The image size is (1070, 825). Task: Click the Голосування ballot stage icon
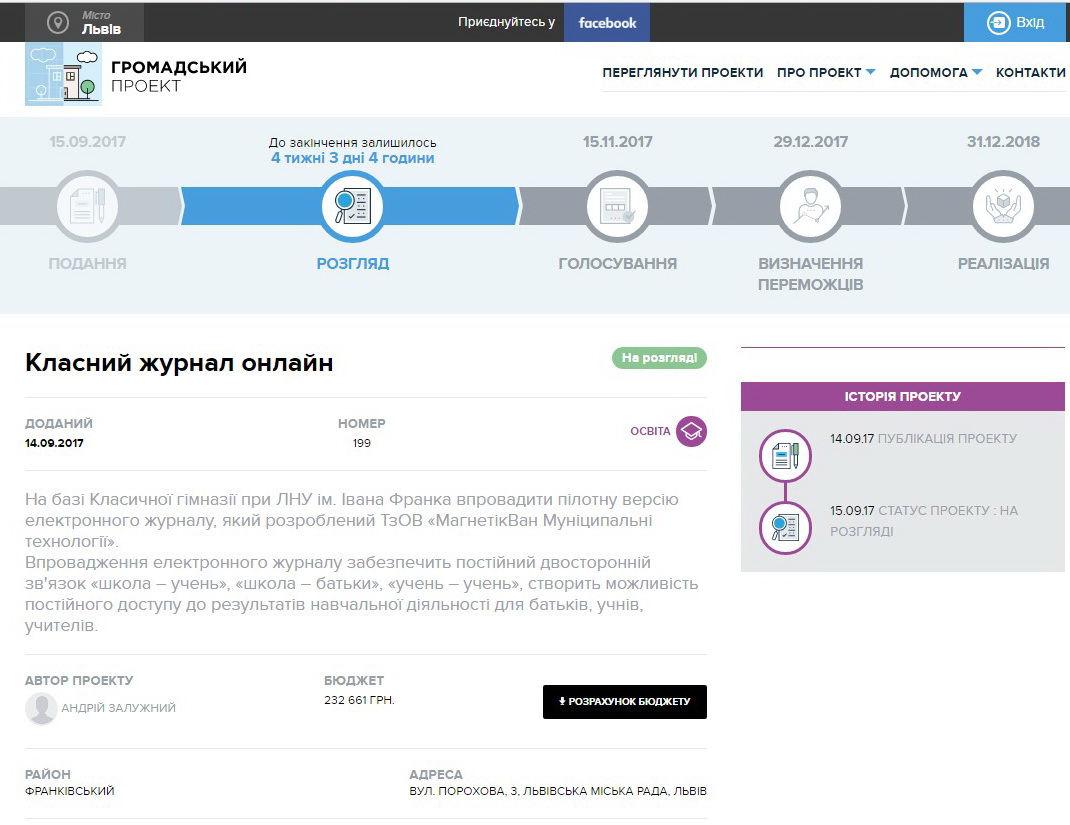point(617,206)
